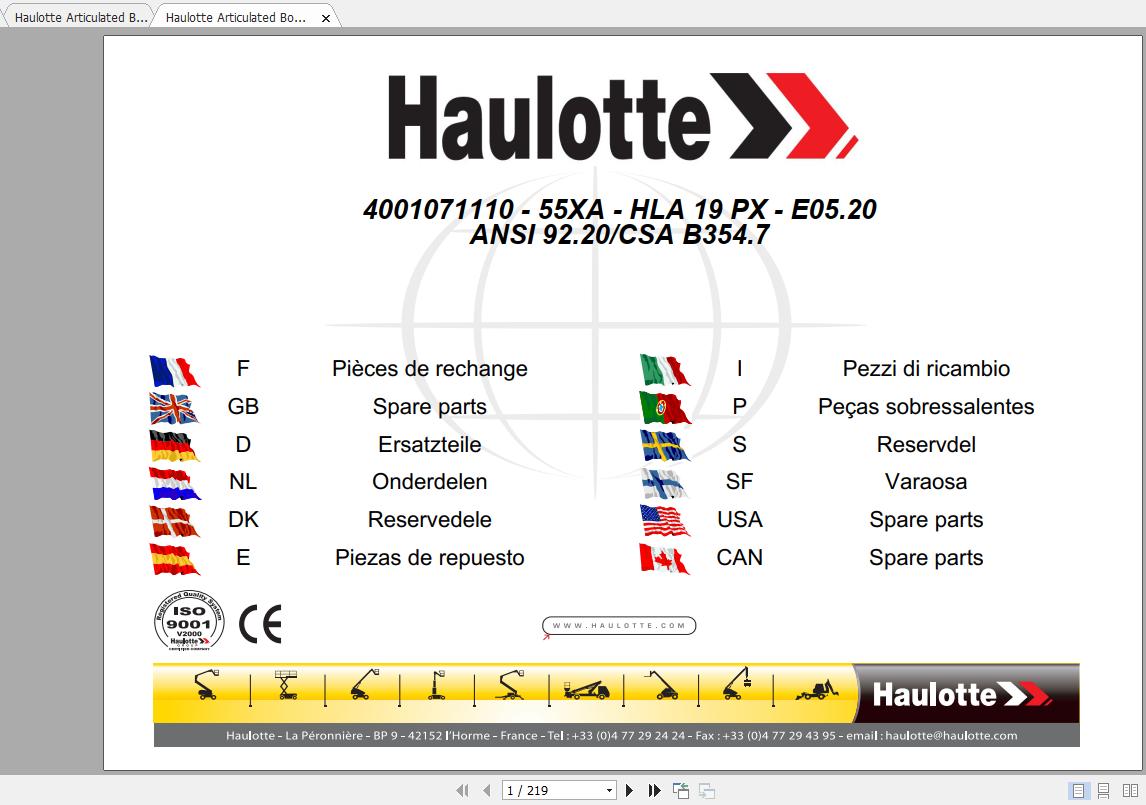This screenshot has height=805, width=1146.
Task: Click the text 'Onderdelen'
Action: pos(430,482)
